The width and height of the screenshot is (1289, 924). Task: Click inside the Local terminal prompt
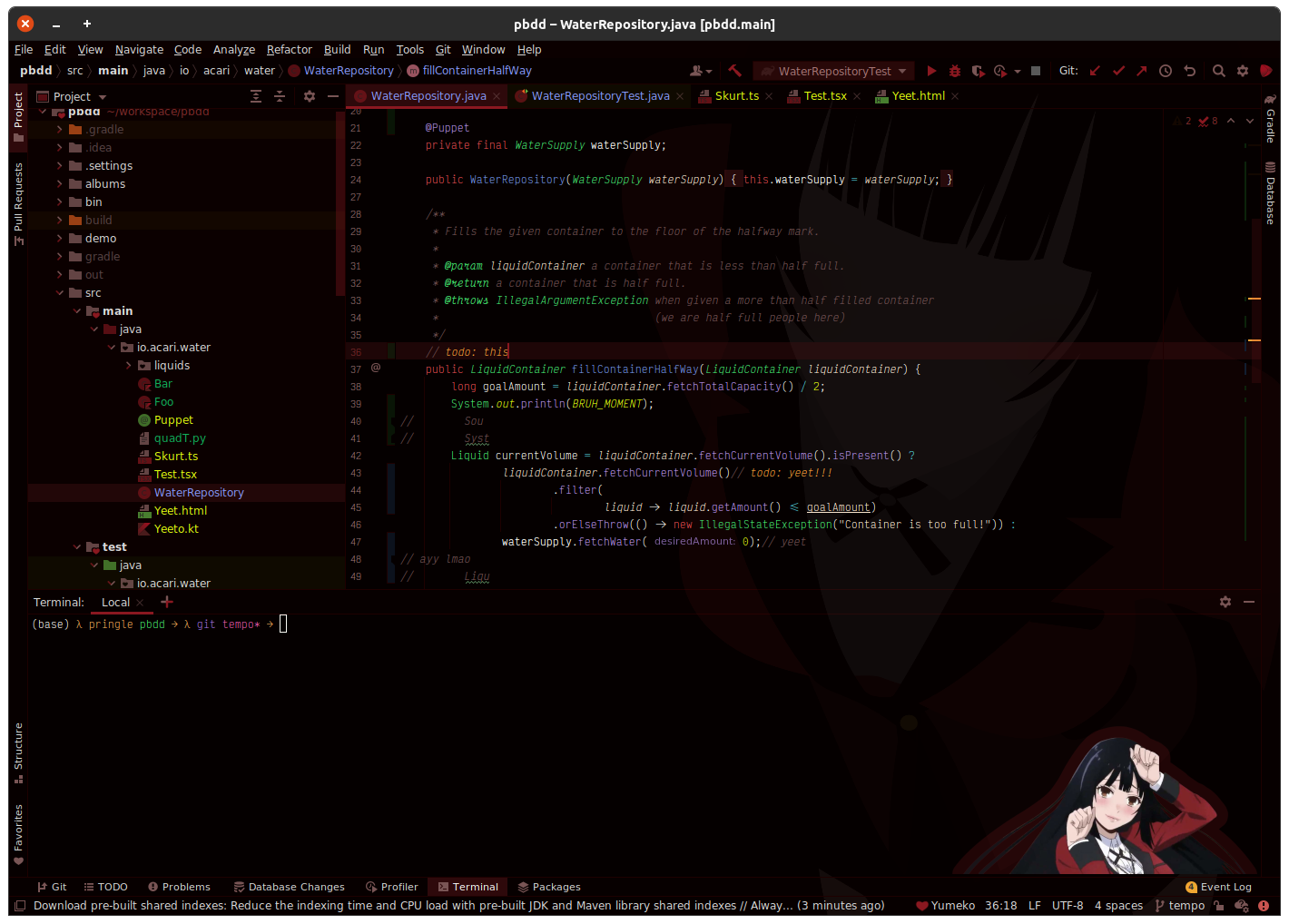tap(283, 624)
